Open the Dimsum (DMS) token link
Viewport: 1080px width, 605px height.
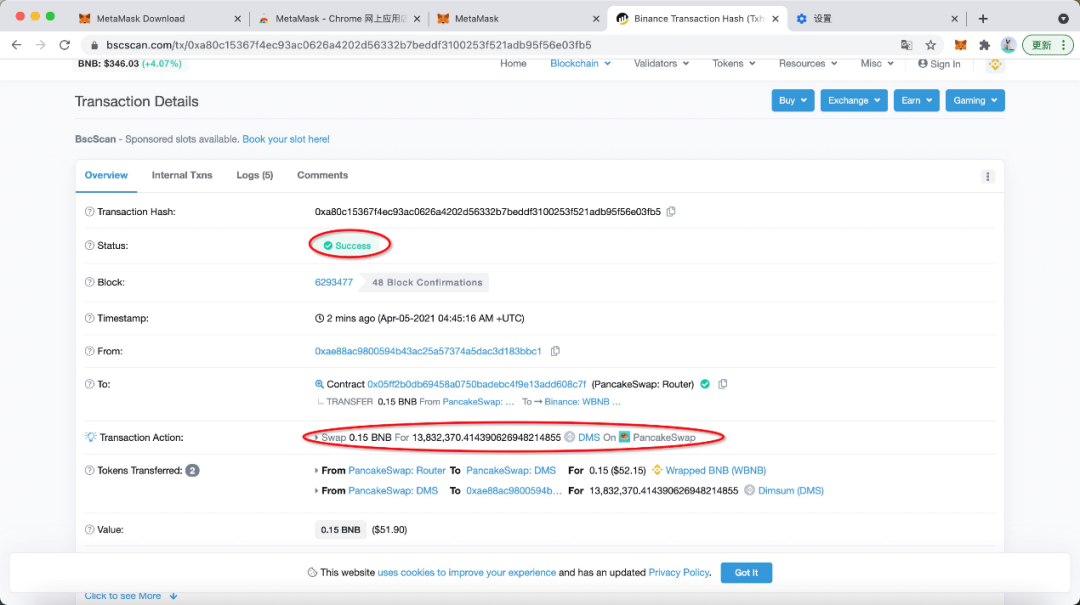point(791,491)
